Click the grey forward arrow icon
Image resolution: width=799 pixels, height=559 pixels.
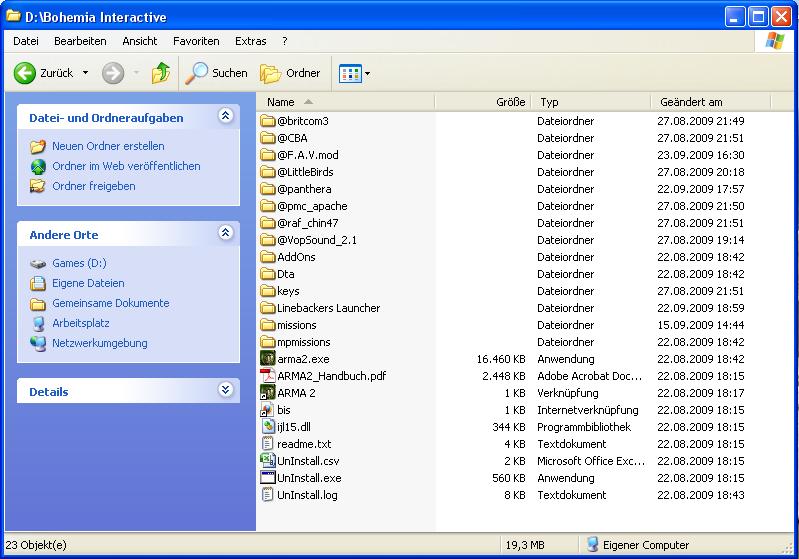tap(113, 73)
